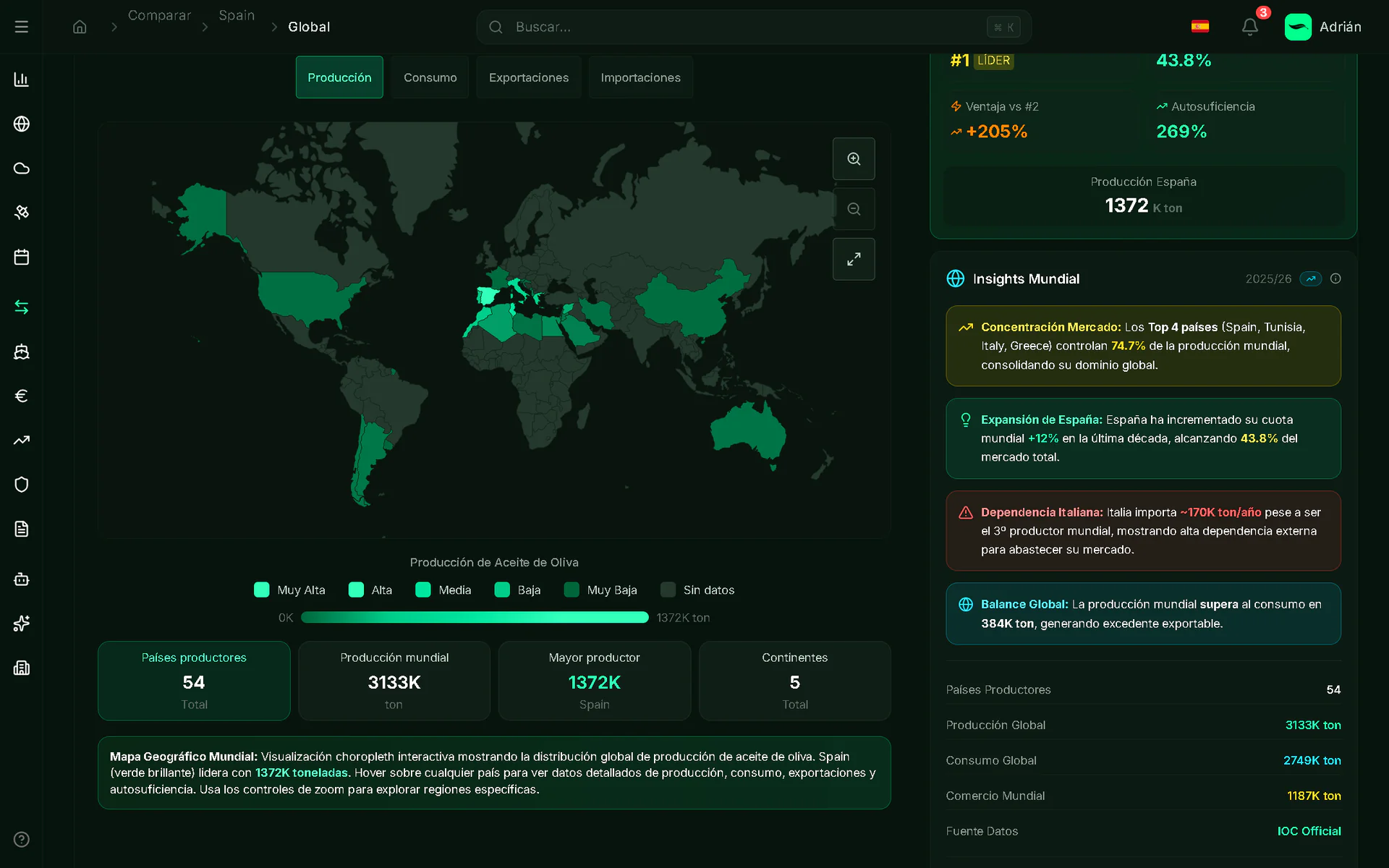The height and width of the screenshot is (868, 1389).
Task: Switch to the Importaciones tab
Action: pyautogui.click(x=640, y=77)
